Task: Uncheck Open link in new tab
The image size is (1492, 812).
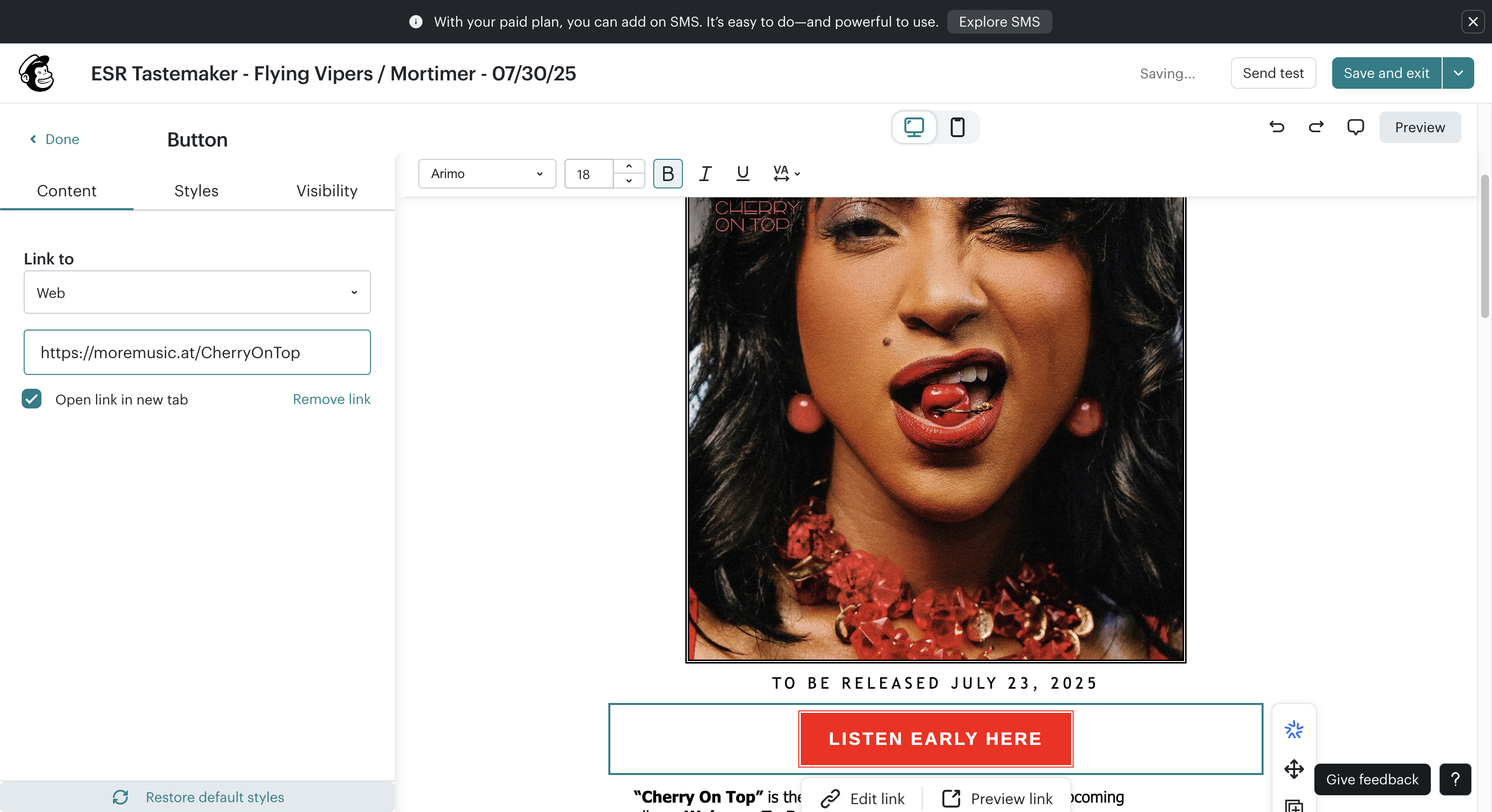Action: point(32,399)
